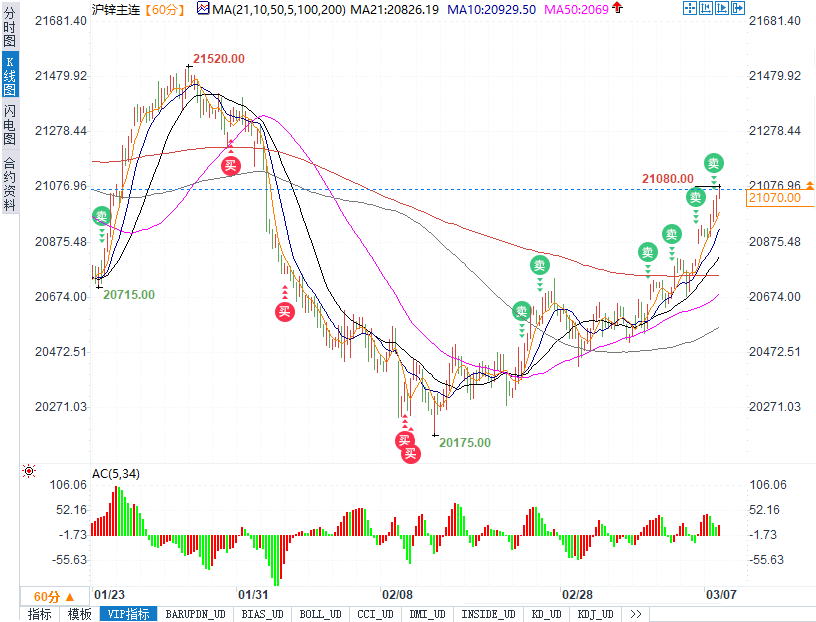
Task: Apply the KDJ_UD indicator
Action: tap(595, 614)
